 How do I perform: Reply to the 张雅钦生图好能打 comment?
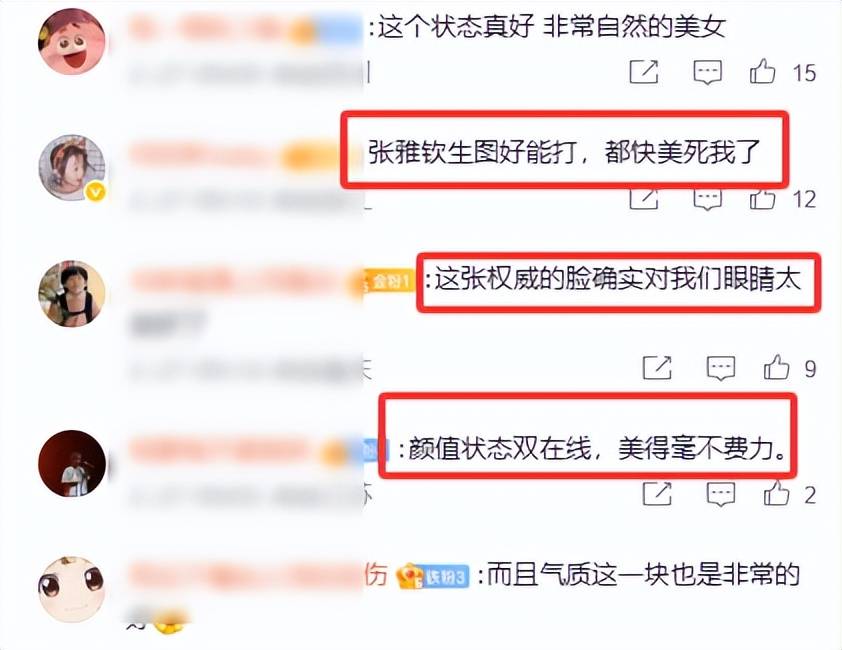(707, 199)
